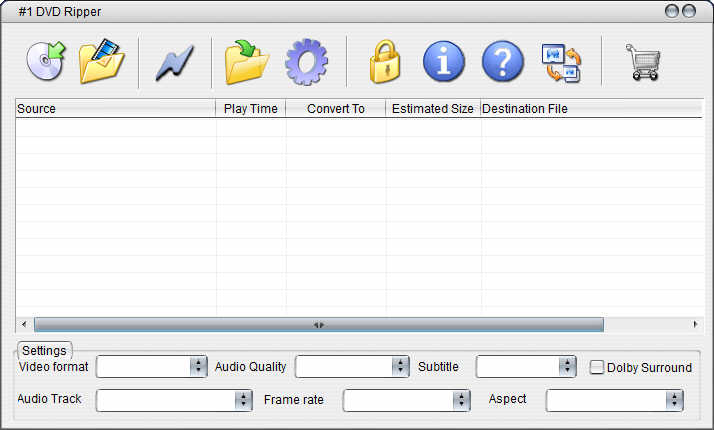Screen dimensions: 714x430
Task: Open the Audio Track dropdown
Action: 243,400
